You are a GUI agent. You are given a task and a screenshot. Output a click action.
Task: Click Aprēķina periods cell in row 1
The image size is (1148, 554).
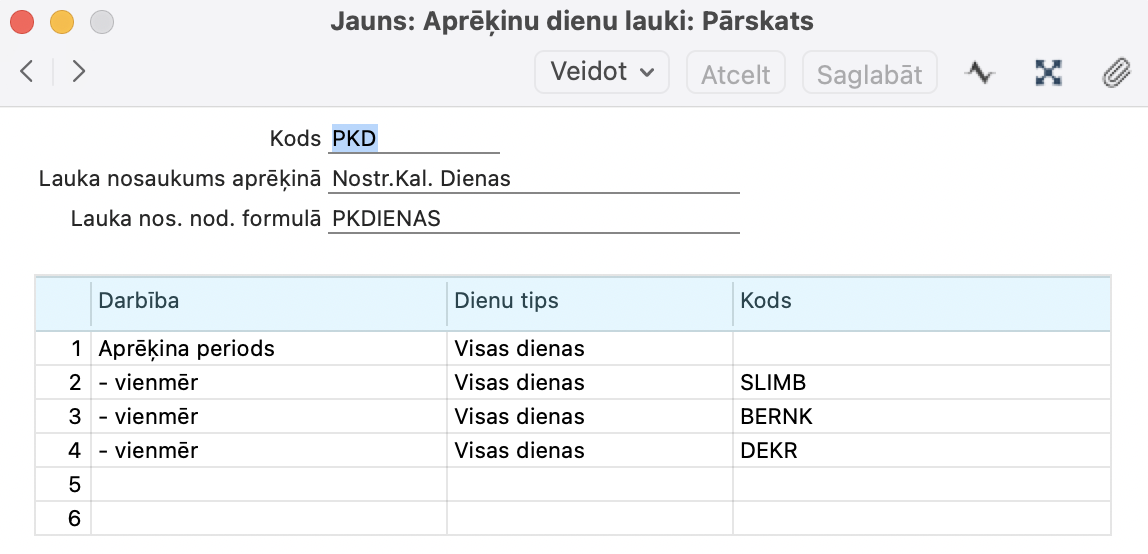point(268,349)
